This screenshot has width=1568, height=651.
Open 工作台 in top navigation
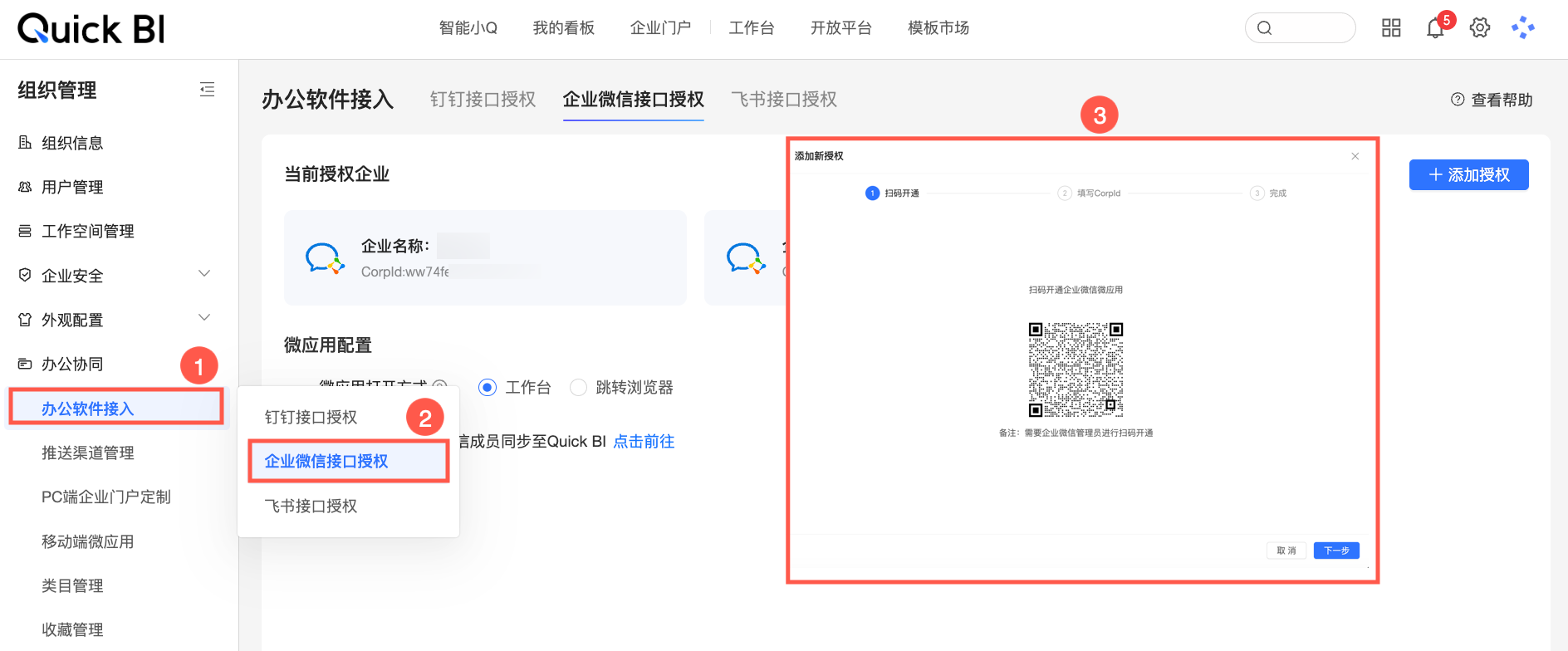(x=752, y=28)
